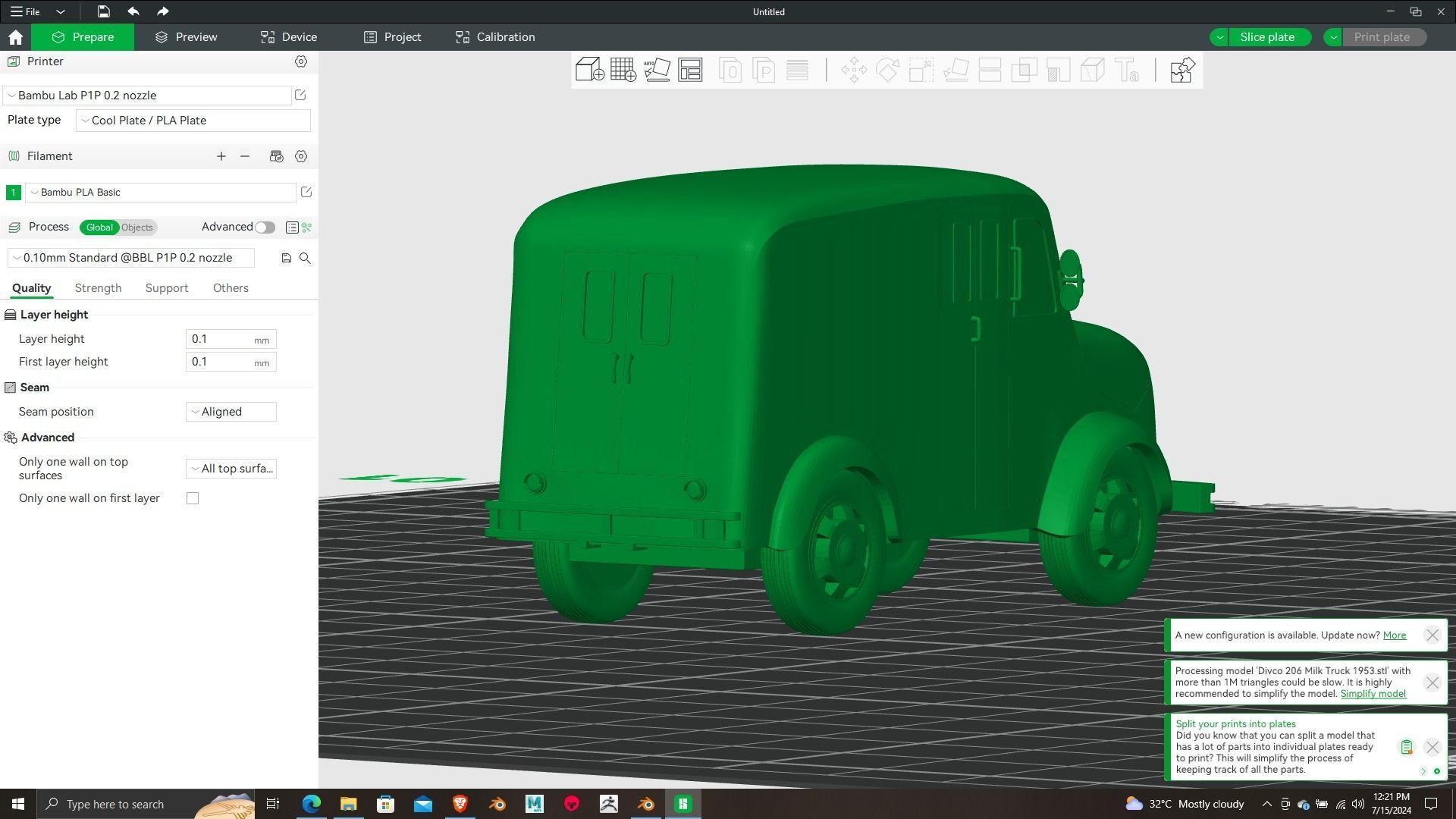This screenshot has width=1456, height=819.
Task: Click the Slice plate button
Action: (1270, 37)
